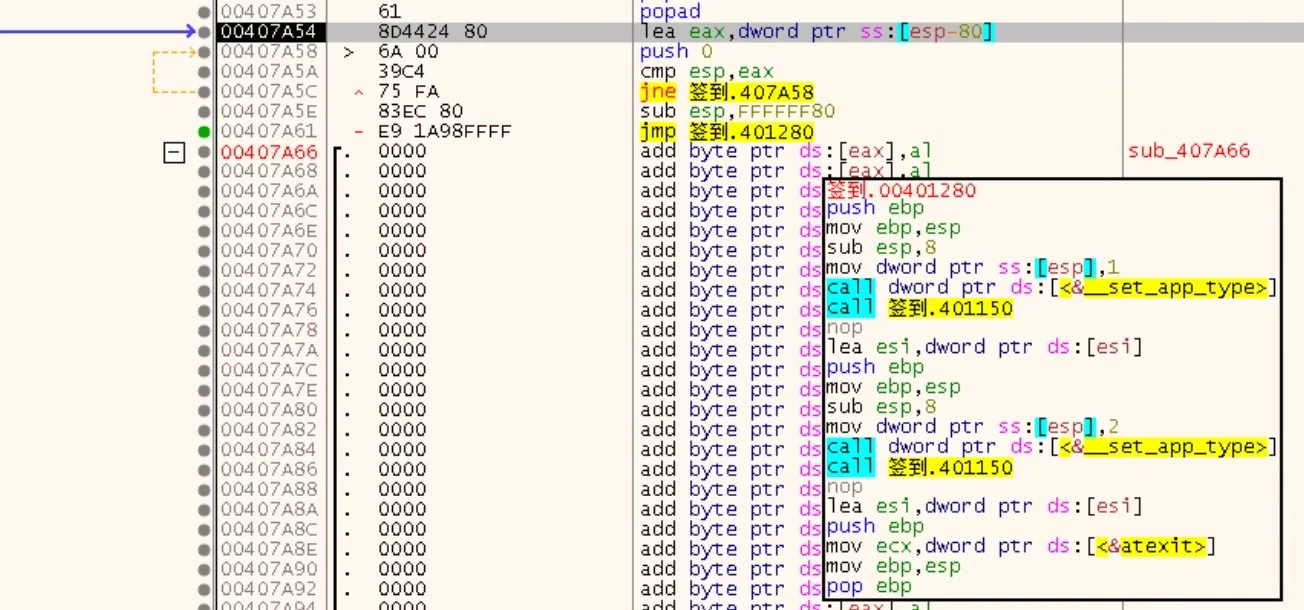
Task: Select address 00407A72 in disassembly
Action: 267,270
